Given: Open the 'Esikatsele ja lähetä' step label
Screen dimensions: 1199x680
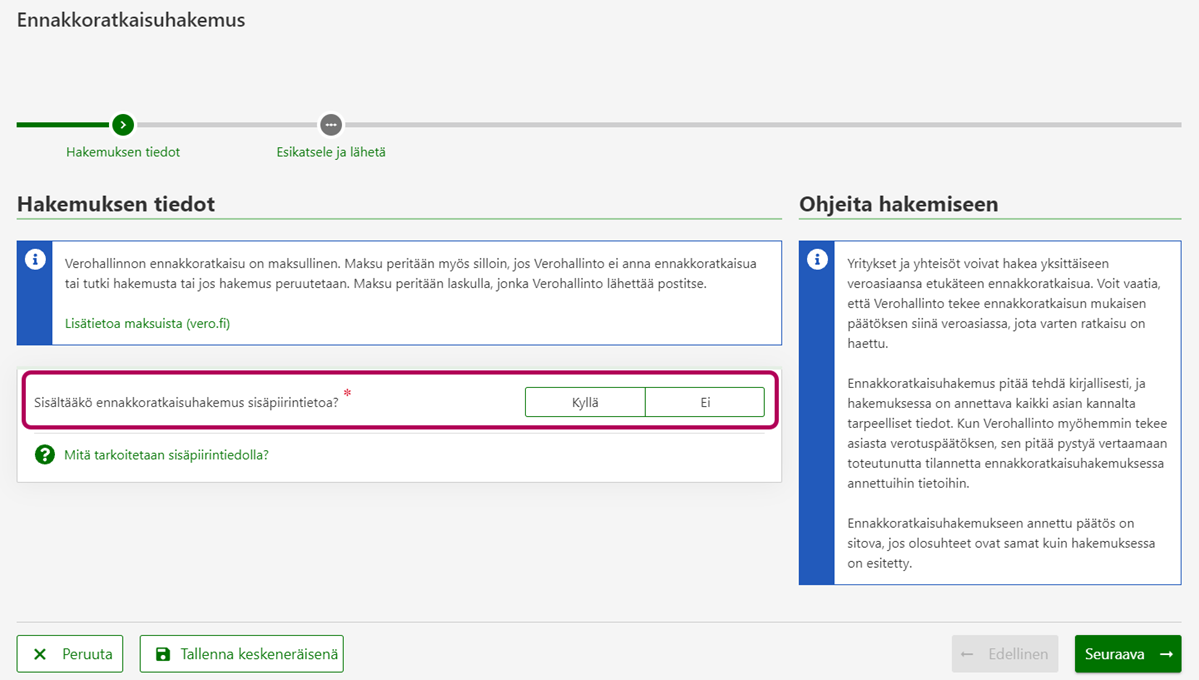Looking at the screenshot, I should tap(331, 153).
